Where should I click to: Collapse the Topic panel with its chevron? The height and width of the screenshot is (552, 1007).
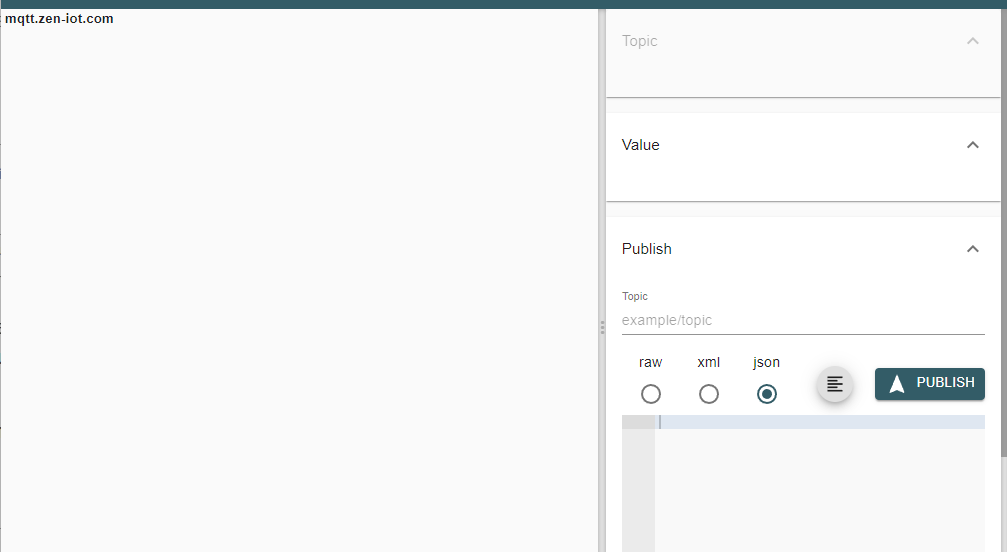973,41
